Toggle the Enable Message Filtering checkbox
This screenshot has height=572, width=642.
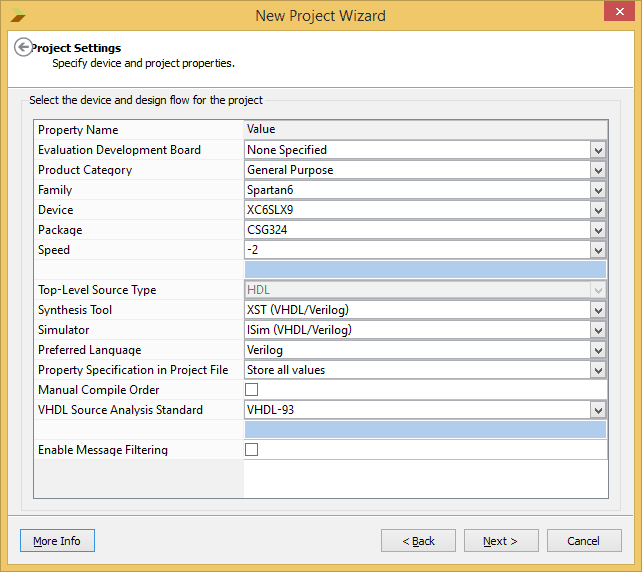[x=252, y=450]
